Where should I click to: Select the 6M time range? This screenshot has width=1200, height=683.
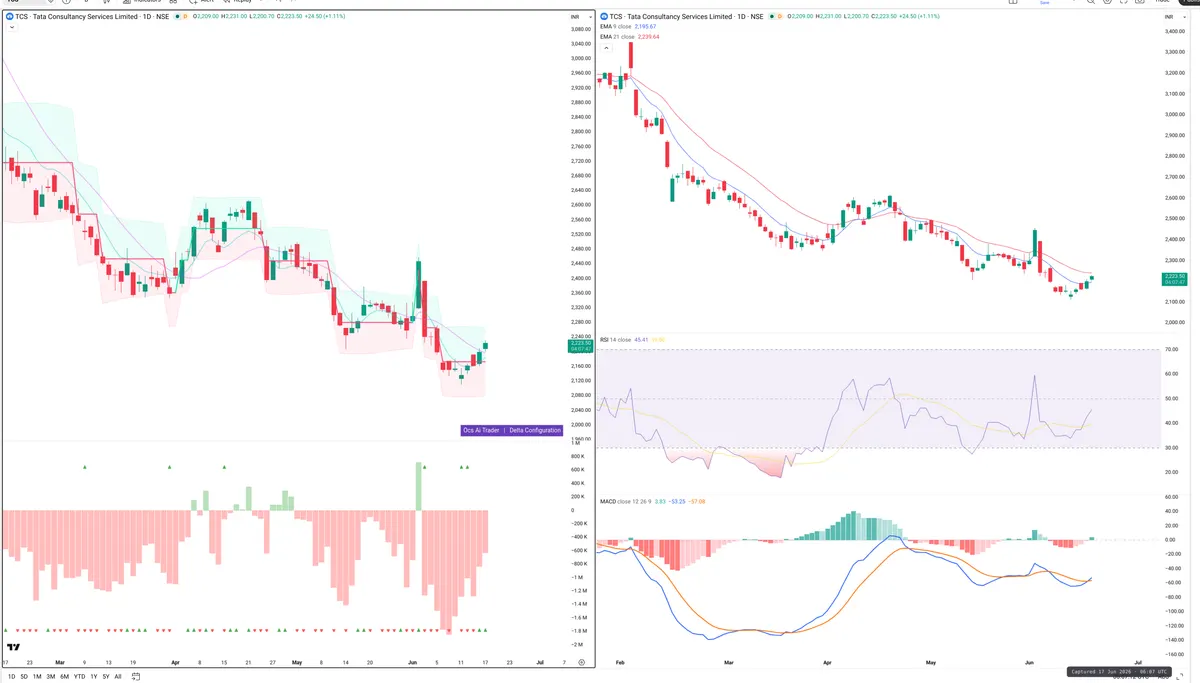65,676
